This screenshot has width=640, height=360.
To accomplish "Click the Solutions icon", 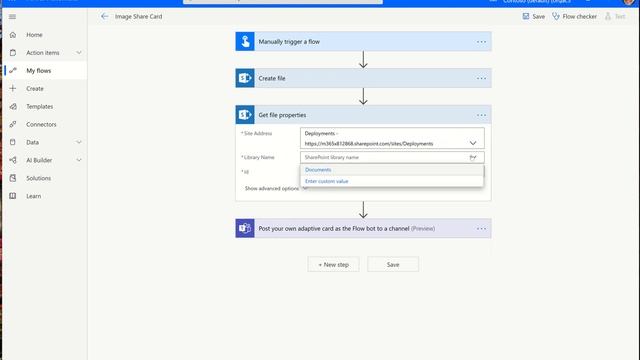I will pos(13,178).
